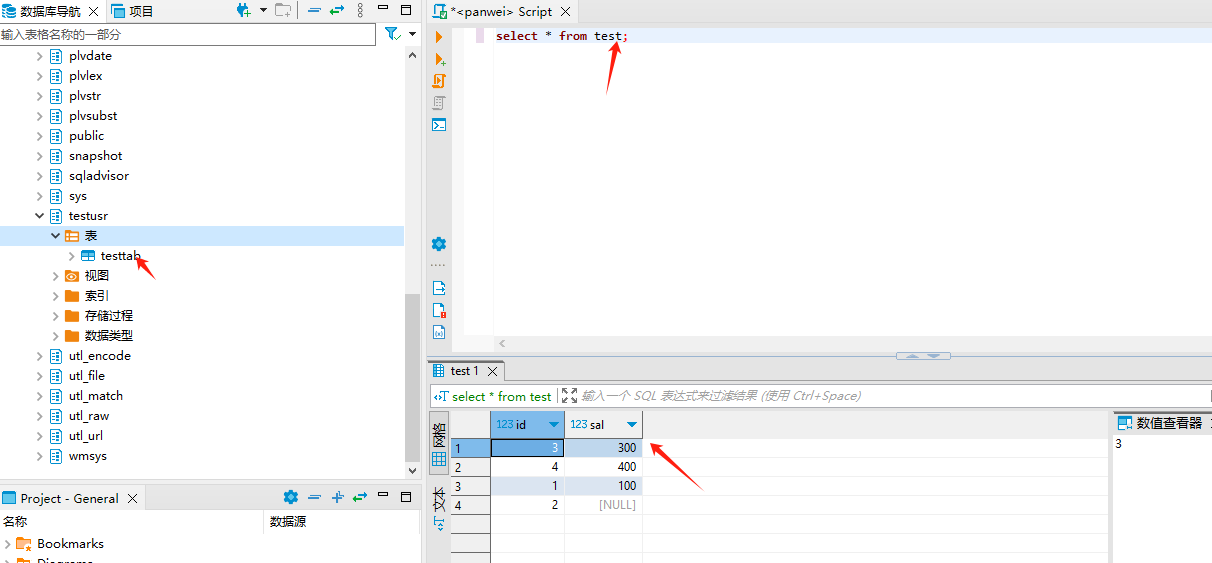Click the table name search field
The height and width of the screenshot is (563, 1212).
point(189,34)
